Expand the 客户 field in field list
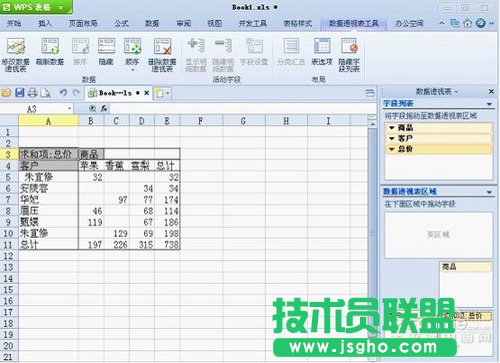This screenshot has height=363, width=500. point(392,138)
